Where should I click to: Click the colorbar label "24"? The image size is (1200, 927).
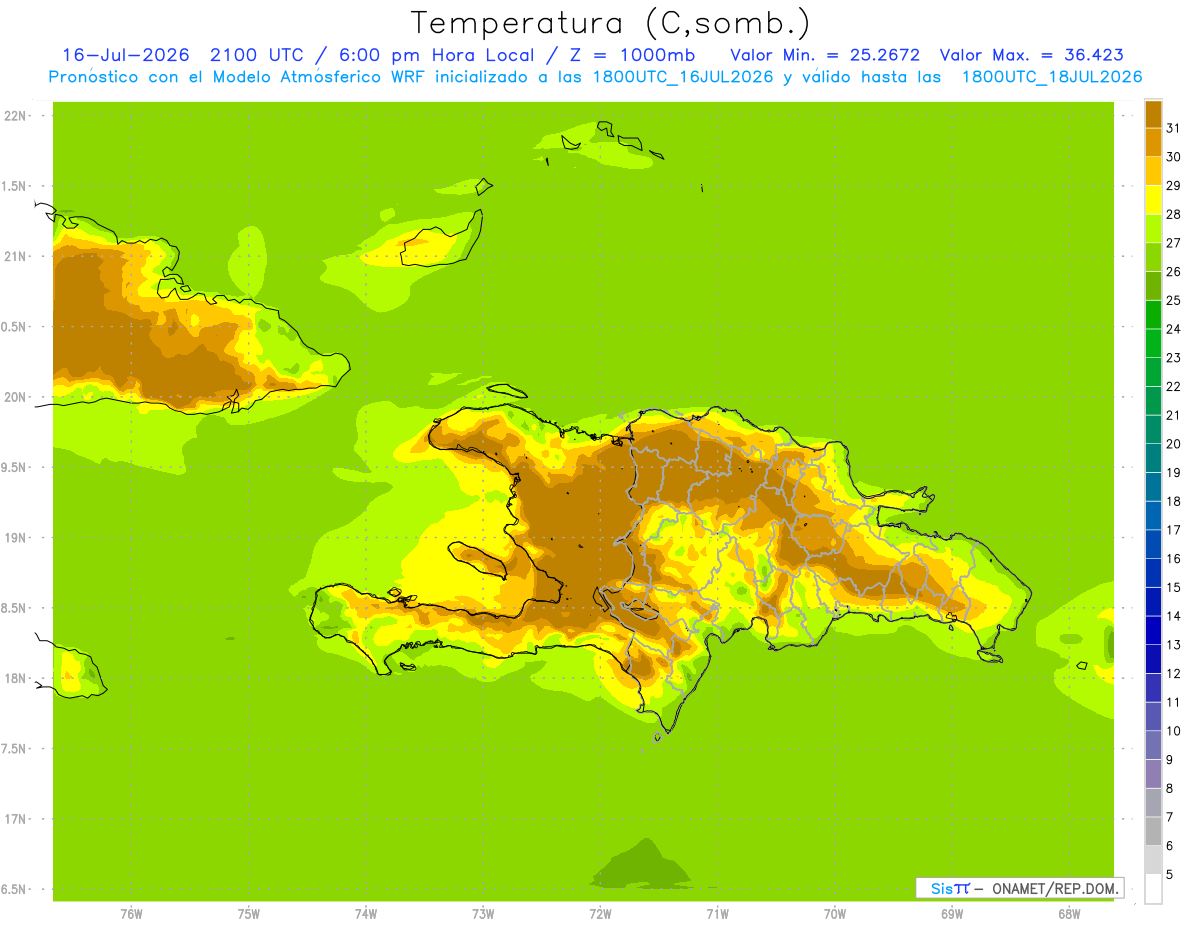click(1173, 329)
